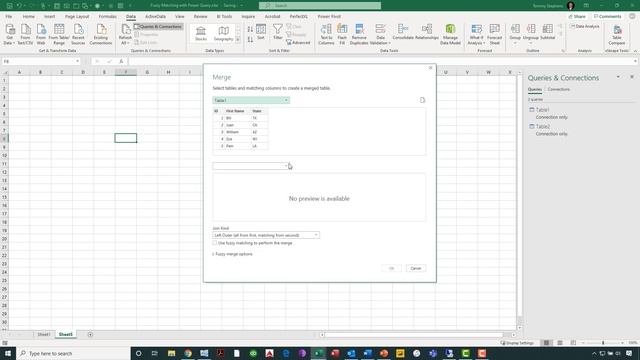Image resolution: width=640 pixels, height=360 pixels.
Task: Click the First Name column header in preview
Action: click(235, 111)
